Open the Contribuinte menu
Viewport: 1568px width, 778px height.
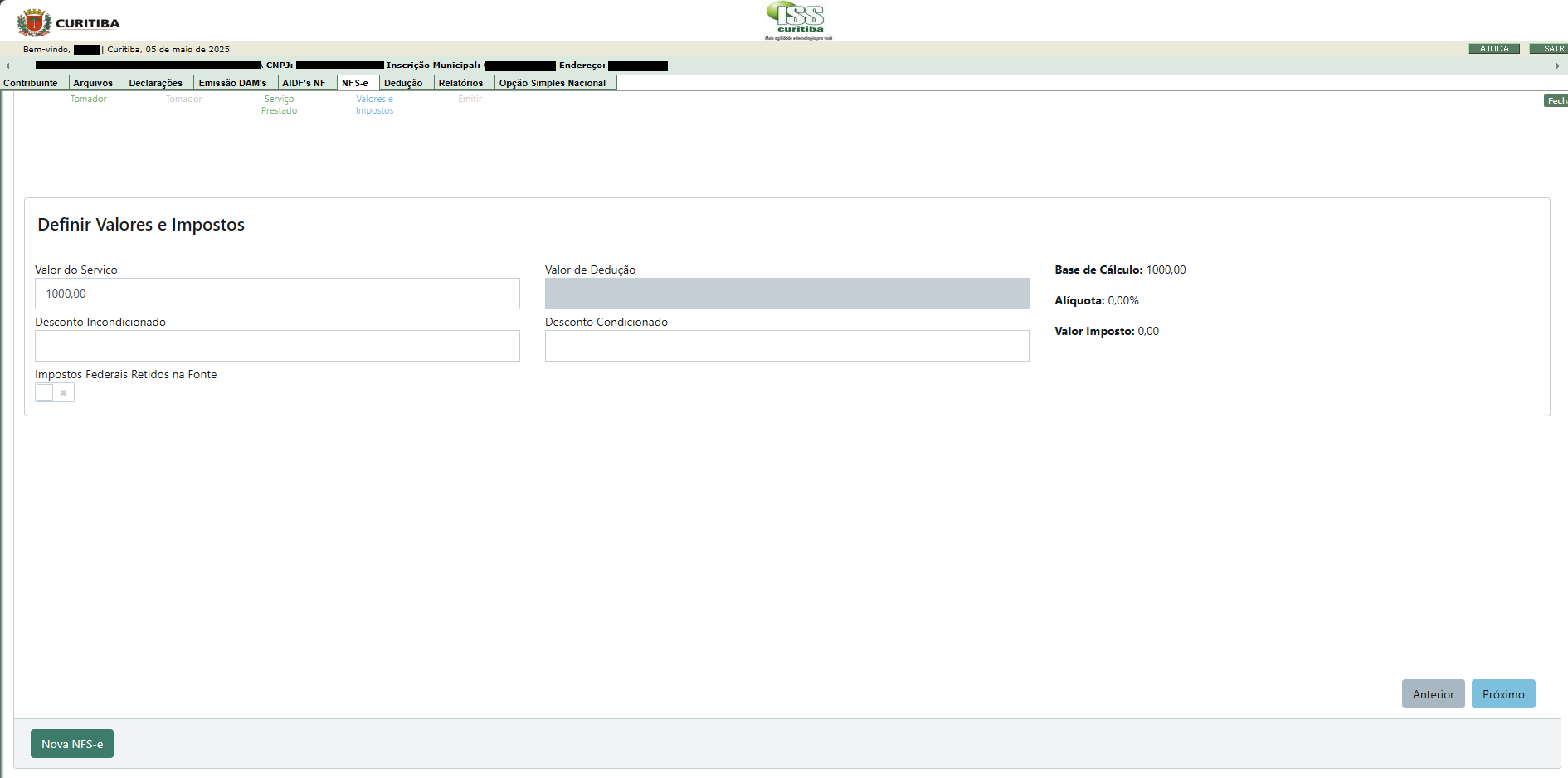pos(31,83)
